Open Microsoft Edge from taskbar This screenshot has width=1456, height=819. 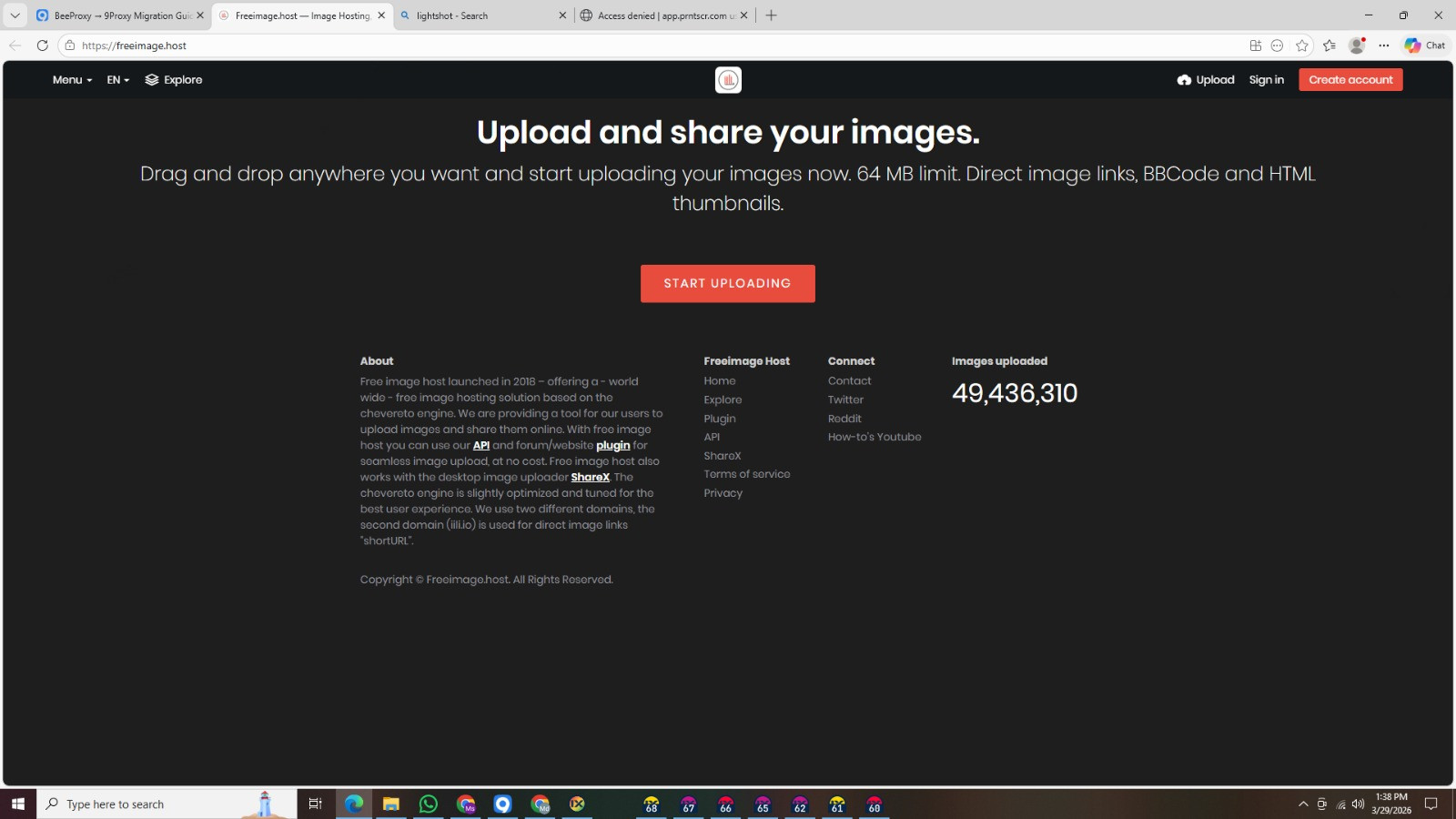point(354,804)
